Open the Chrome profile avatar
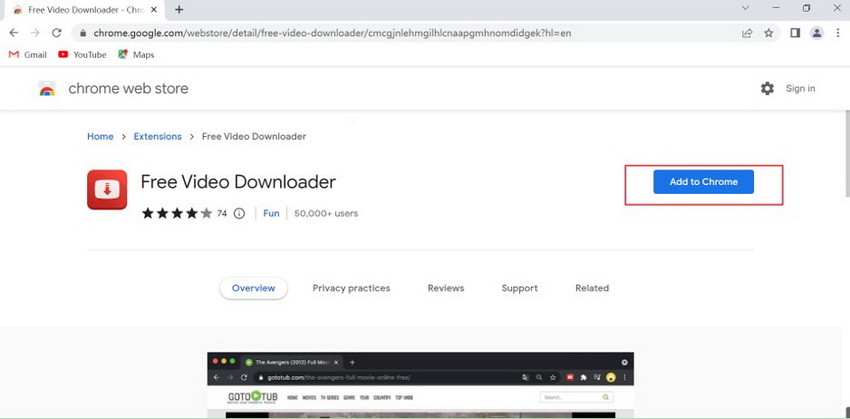850x419 pixels. [x=816, y=33]
